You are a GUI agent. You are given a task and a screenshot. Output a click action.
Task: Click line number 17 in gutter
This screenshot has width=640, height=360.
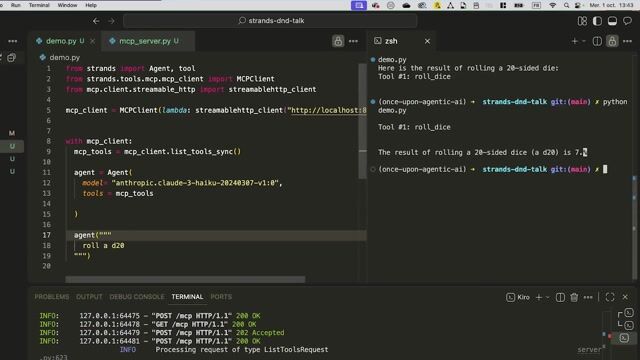click(x=47, y=235)
